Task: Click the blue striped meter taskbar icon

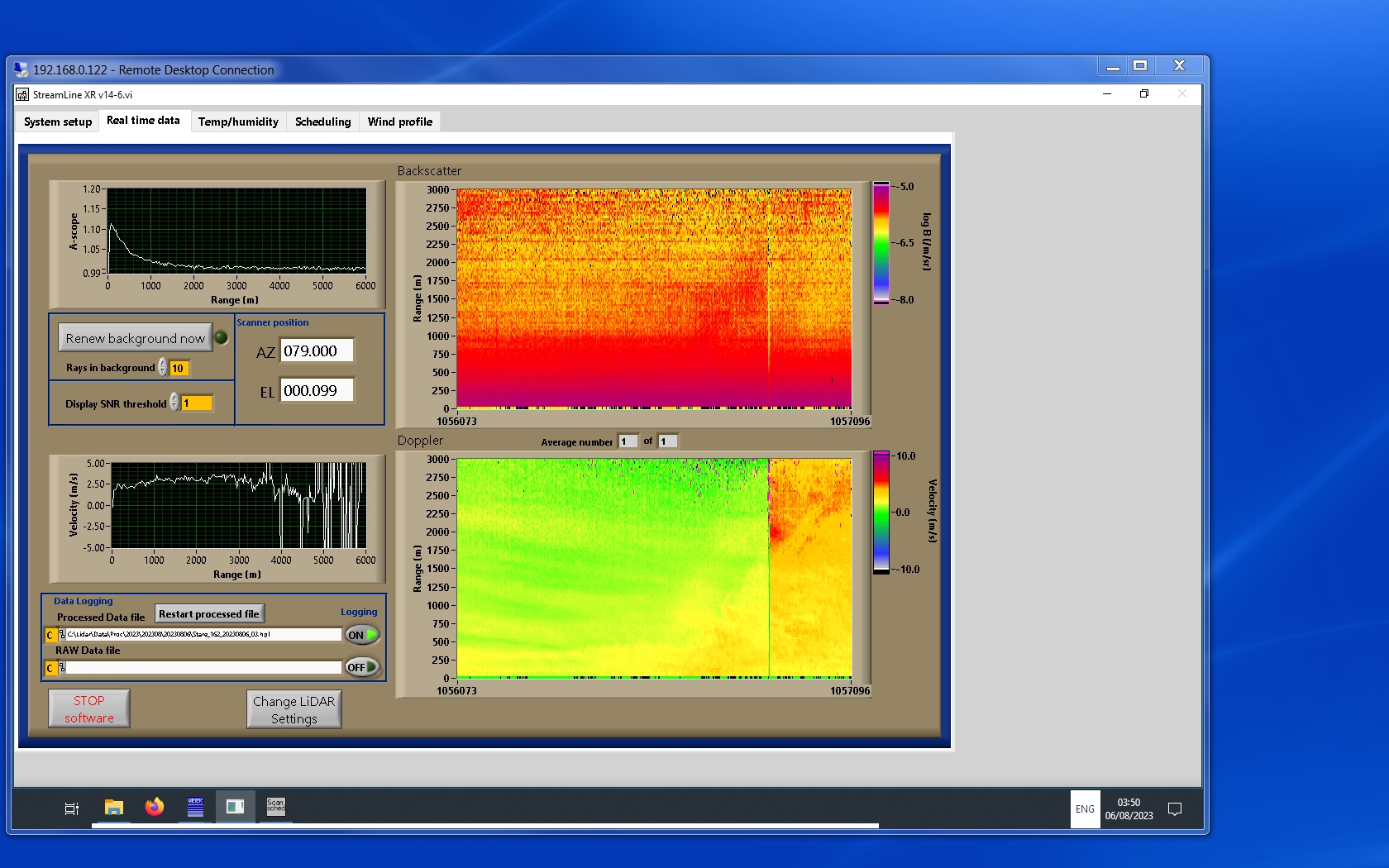Action: tap(195, 808)
